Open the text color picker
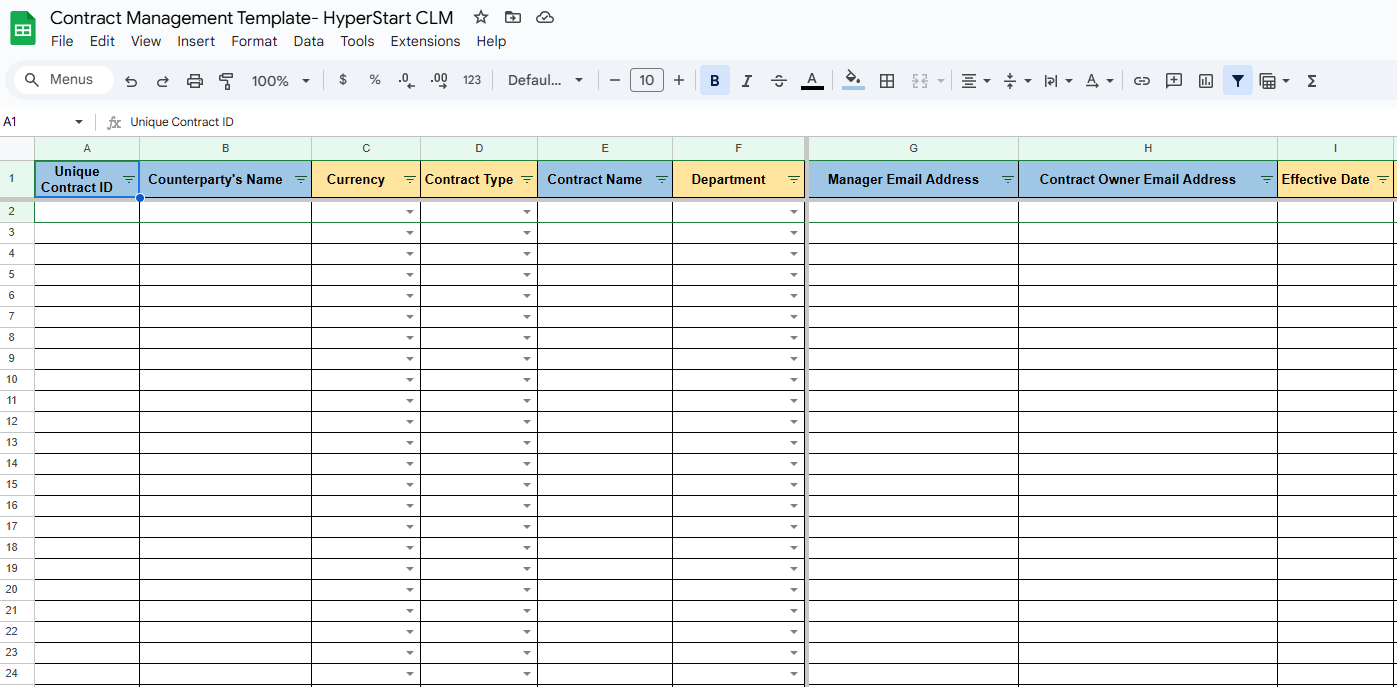Screen dimensions: 1397x687 tap(812, 81)
